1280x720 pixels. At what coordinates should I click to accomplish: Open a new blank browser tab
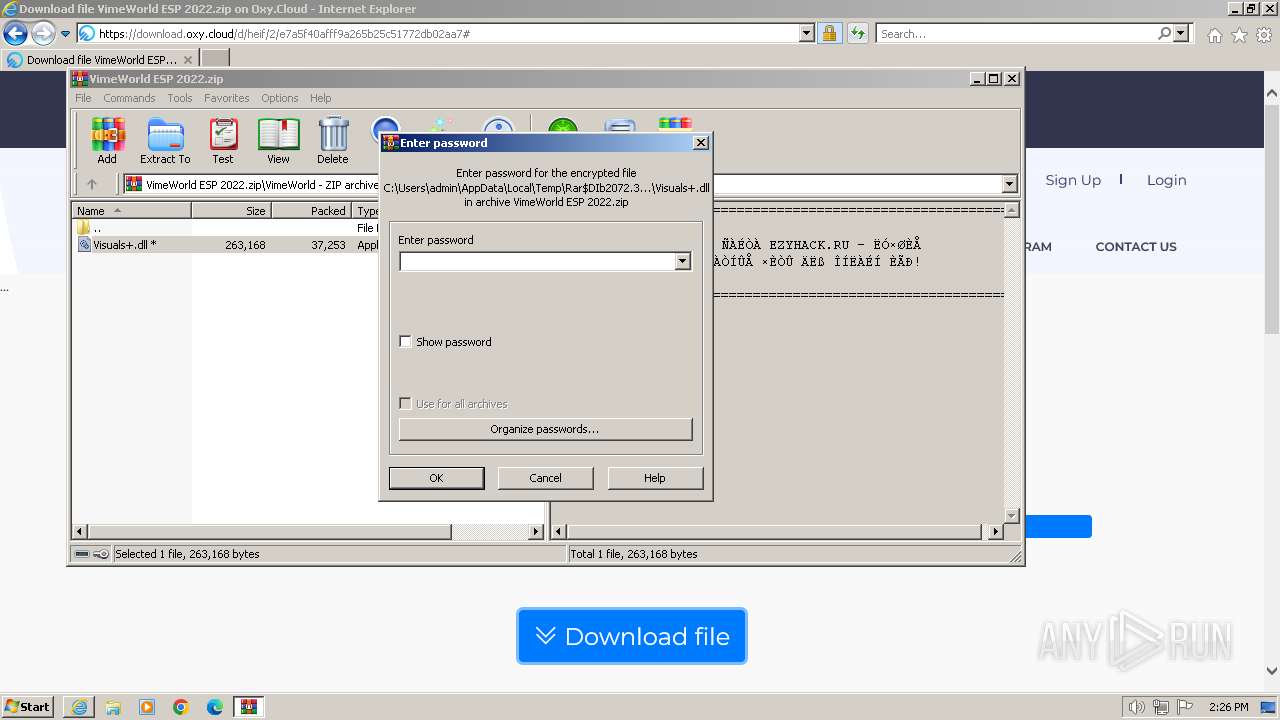(215, 59)
